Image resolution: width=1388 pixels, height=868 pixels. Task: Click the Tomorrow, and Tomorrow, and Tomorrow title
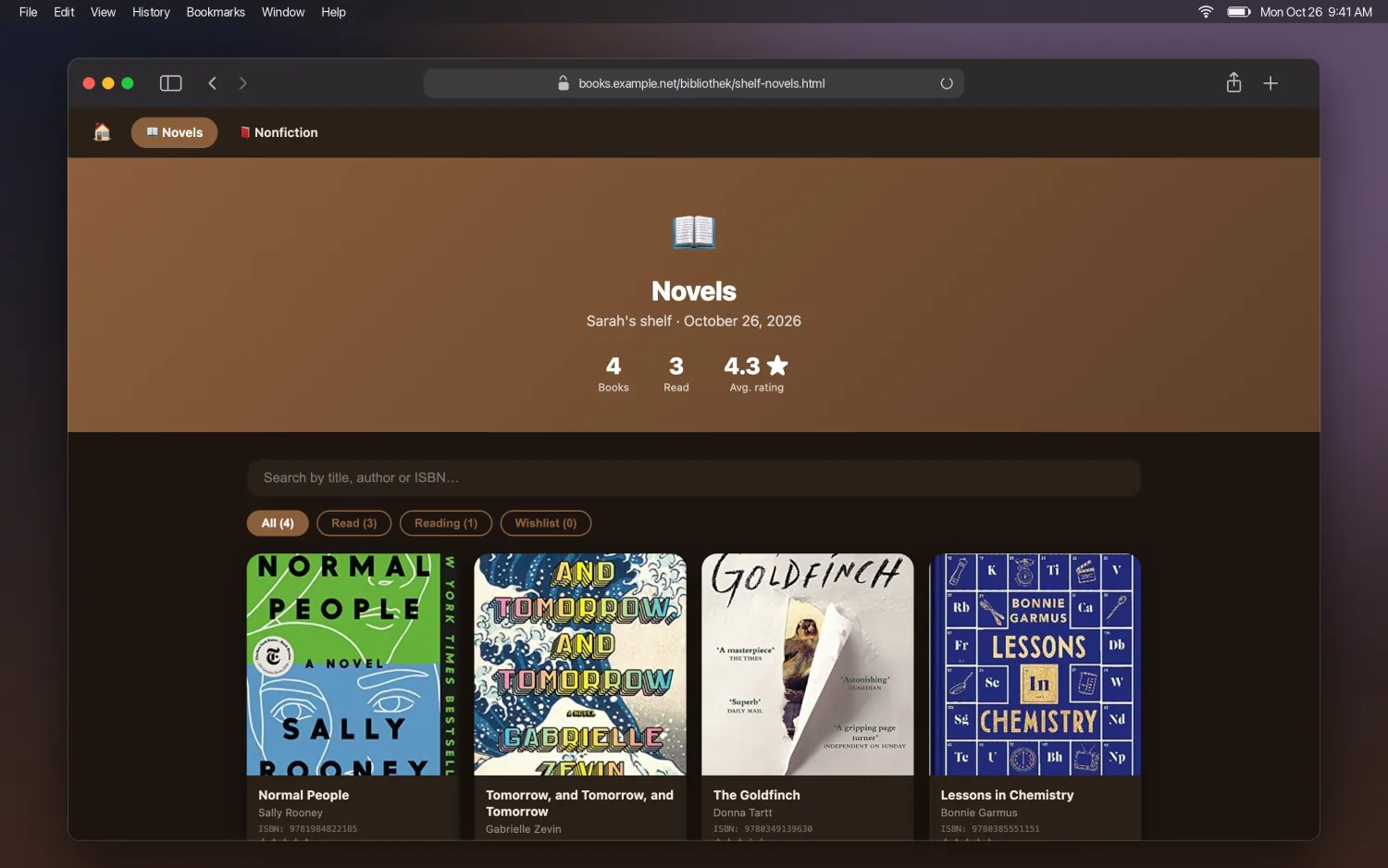tap(580, 803)
